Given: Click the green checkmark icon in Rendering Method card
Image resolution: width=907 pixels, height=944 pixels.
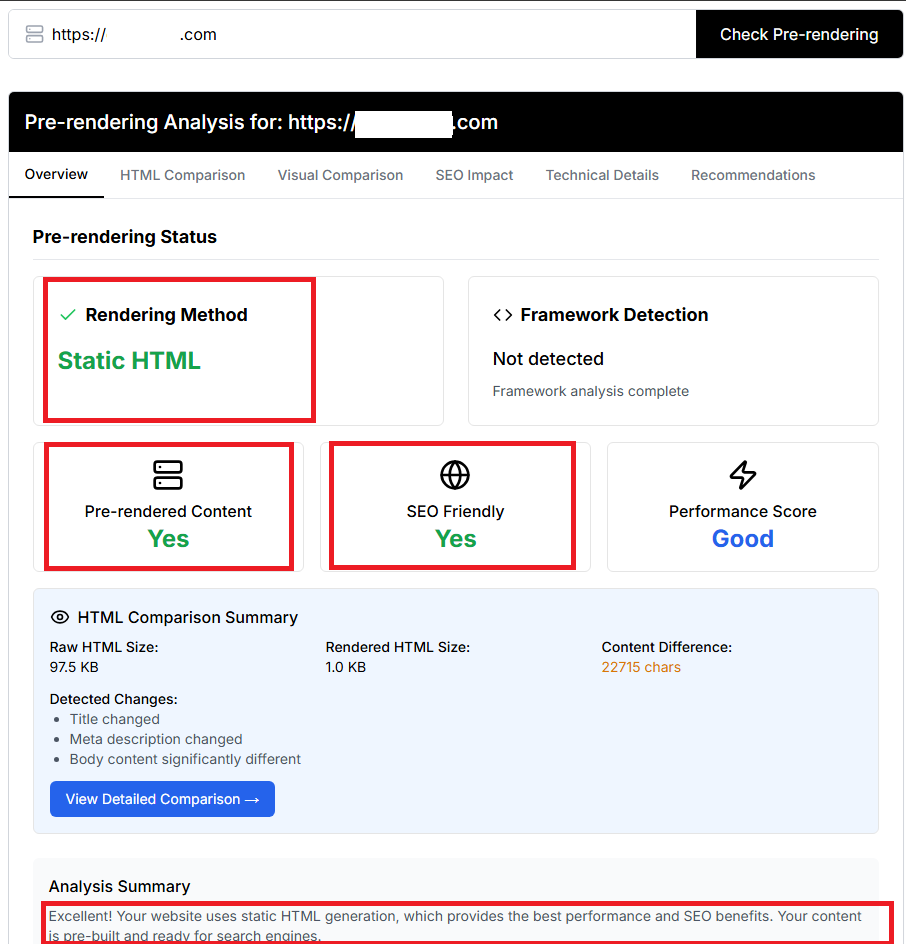Looking at the screenshot, I should 66,314.
